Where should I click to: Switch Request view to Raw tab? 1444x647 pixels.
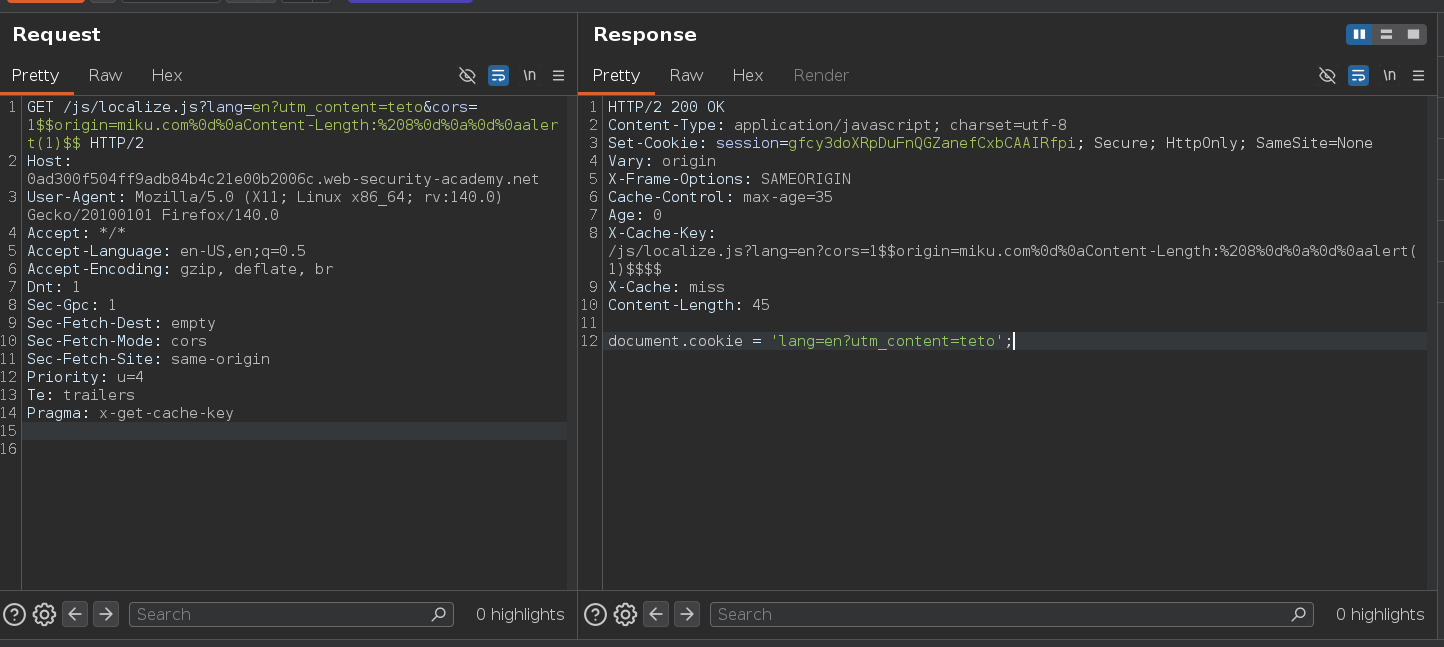(105, 75)
